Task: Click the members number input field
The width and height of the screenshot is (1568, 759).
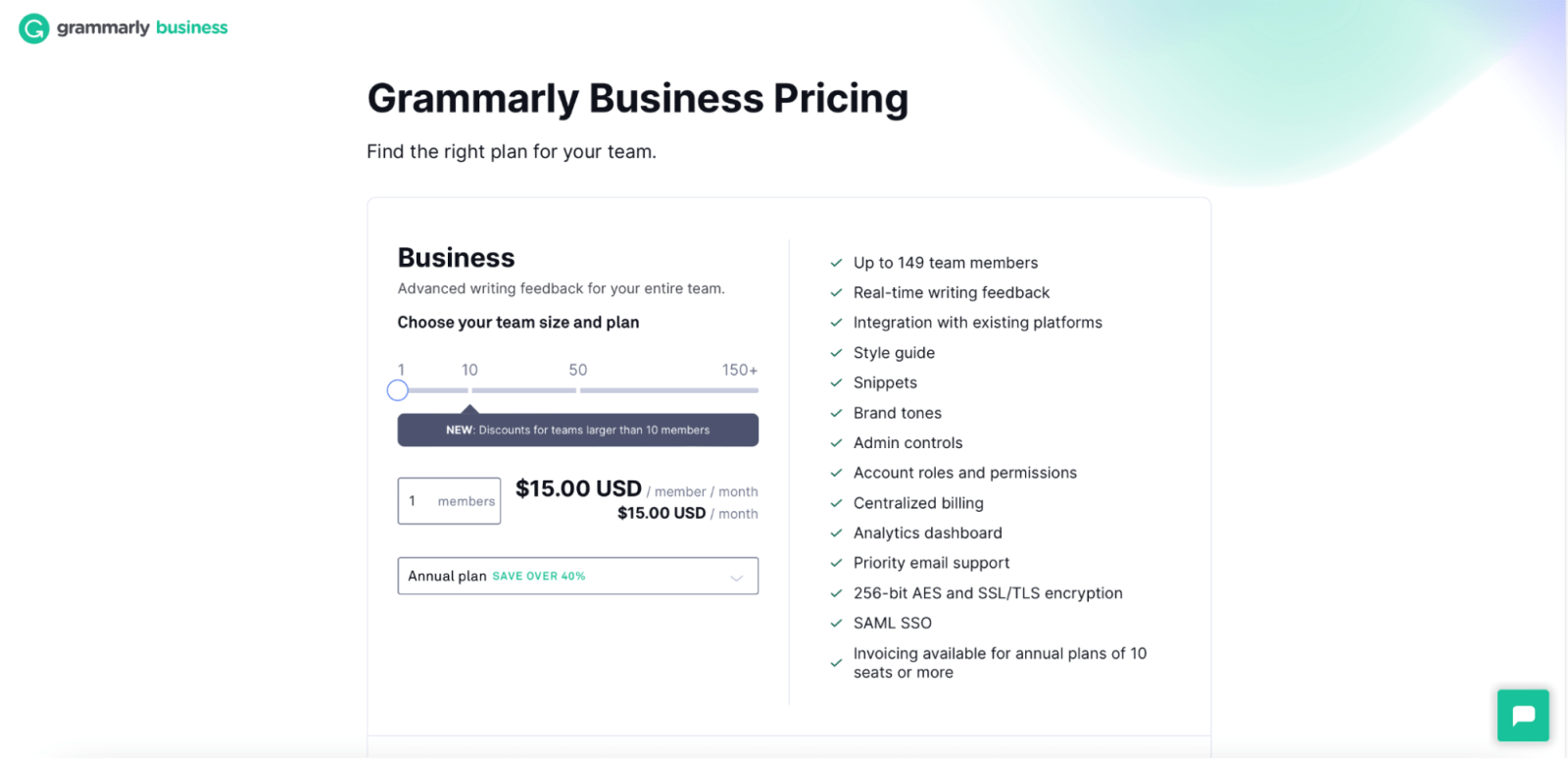Action: (449, 501)
